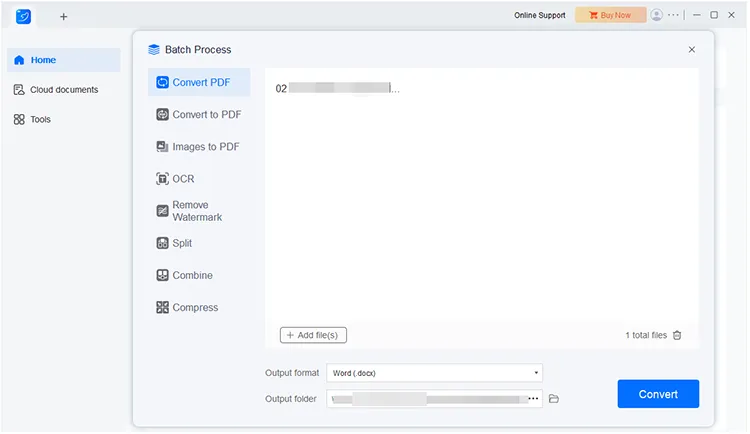This screenshot has width=750, height=434.
Task: Delete all files with the trash icon
Action: (677, 335)
